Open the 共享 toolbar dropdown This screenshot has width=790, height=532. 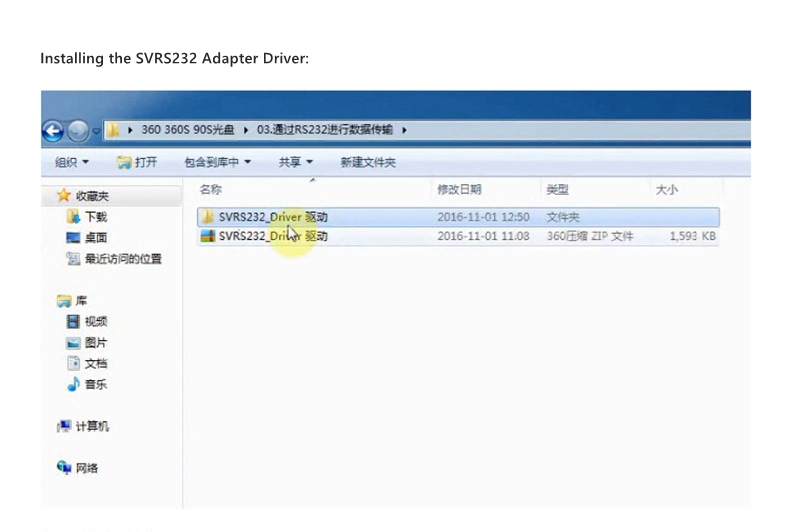(296, 162)
